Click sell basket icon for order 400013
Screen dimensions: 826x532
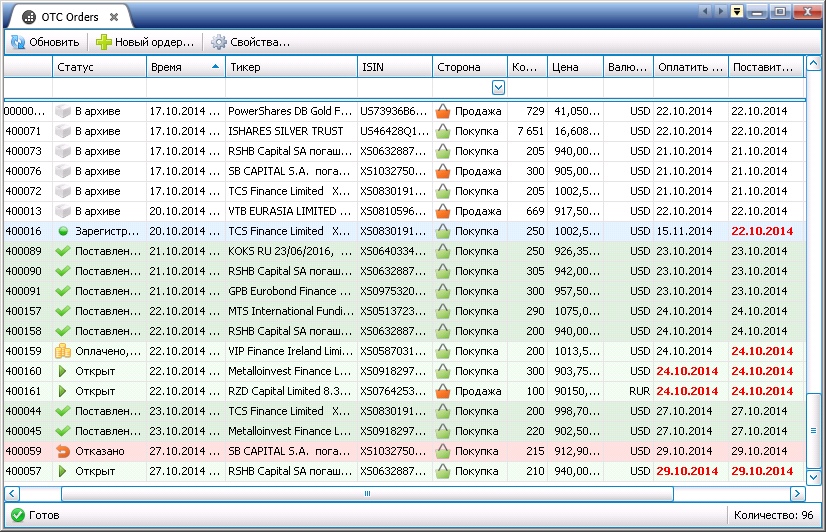click(443, 211)
